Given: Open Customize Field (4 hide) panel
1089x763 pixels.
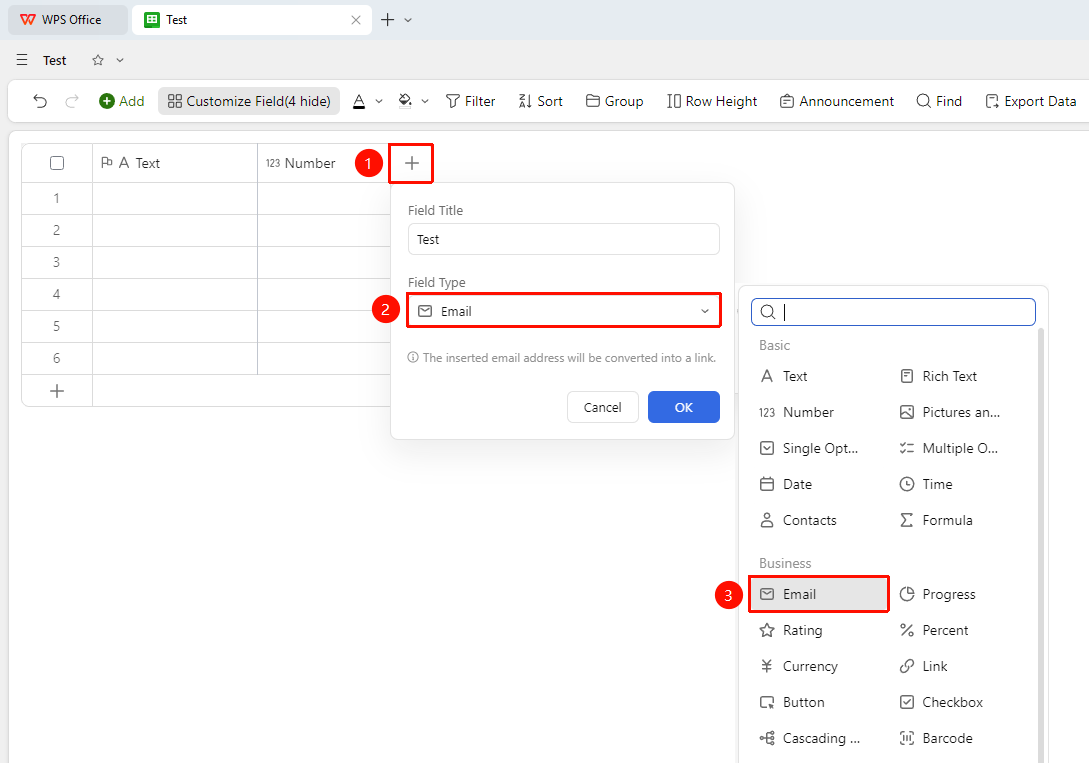Looking at the screenshot, I should pos(249,101).
